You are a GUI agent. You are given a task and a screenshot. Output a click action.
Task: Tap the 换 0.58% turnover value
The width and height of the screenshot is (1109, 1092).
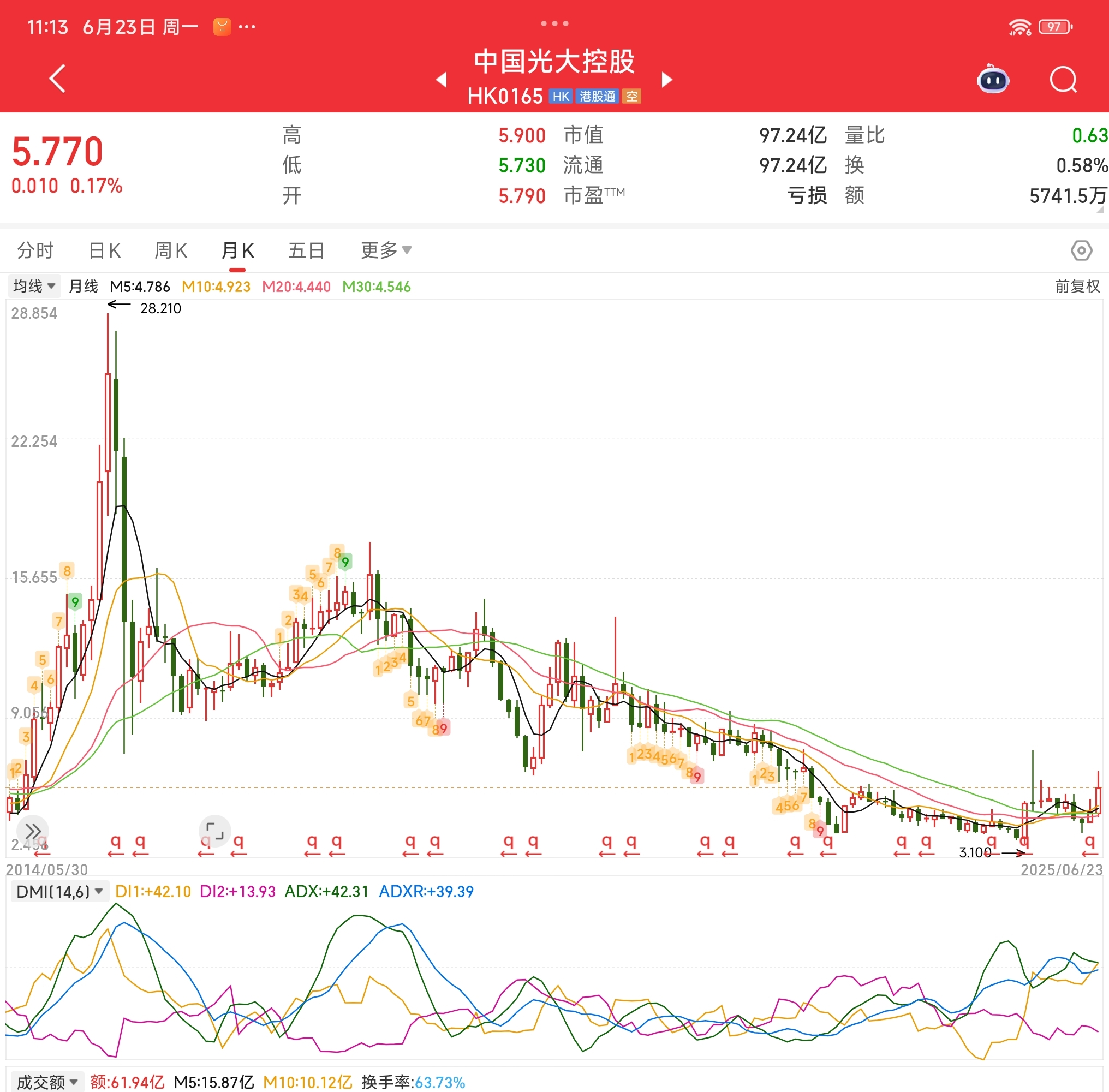(1082, 166)
